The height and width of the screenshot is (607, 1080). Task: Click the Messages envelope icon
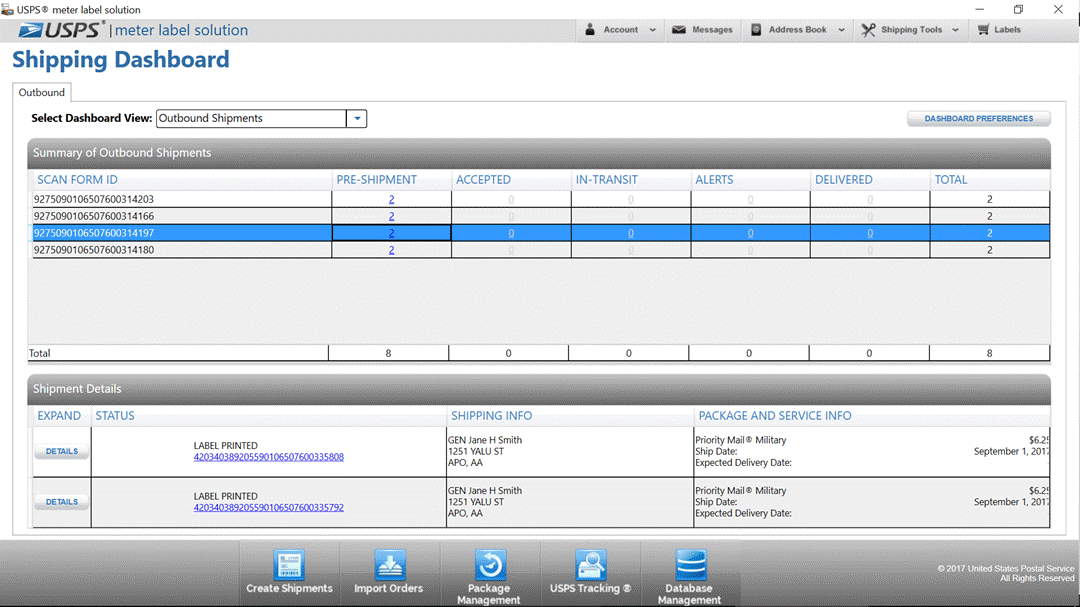point(678,30)
